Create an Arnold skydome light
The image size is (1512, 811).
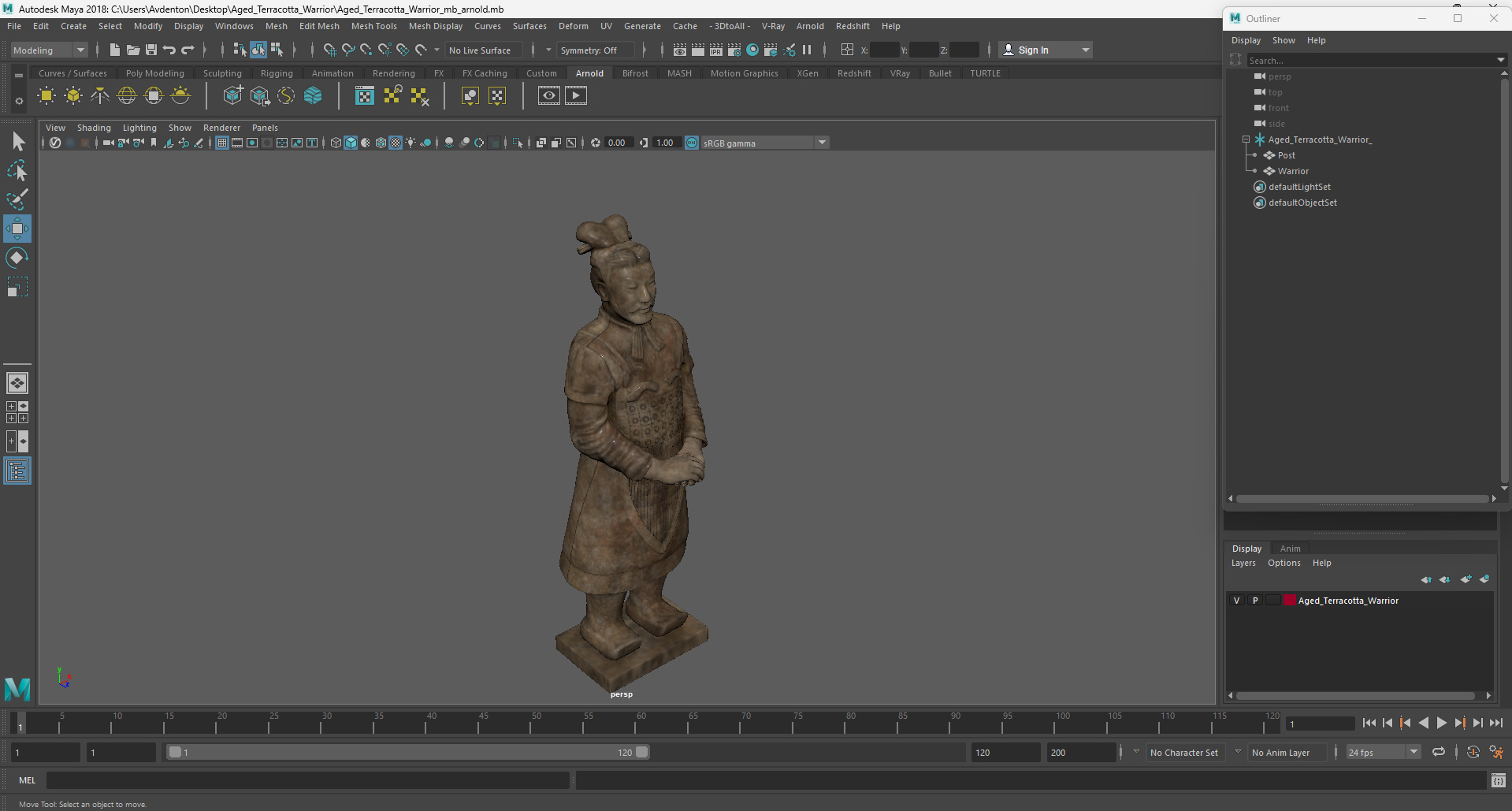127,96
